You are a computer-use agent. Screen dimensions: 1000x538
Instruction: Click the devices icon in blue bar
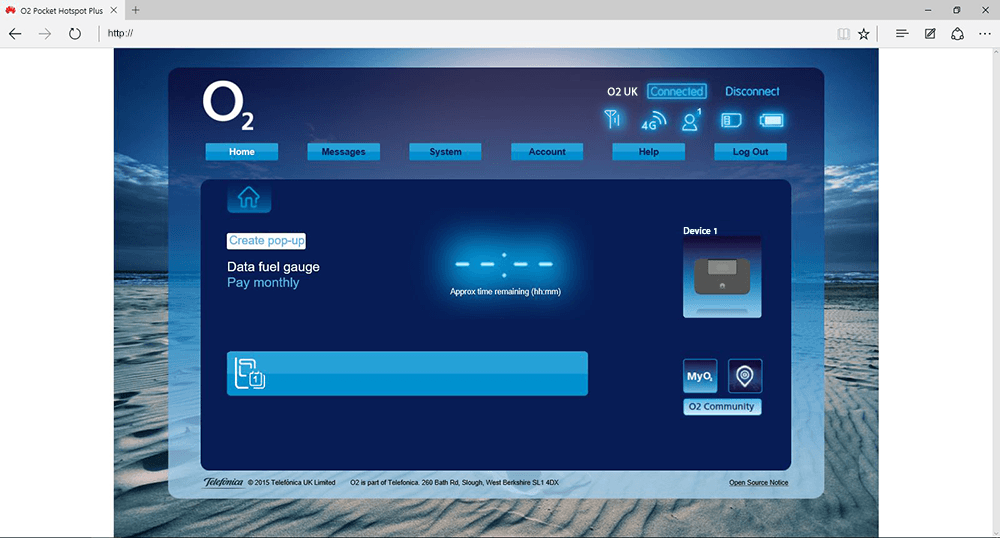click(249, 373)
